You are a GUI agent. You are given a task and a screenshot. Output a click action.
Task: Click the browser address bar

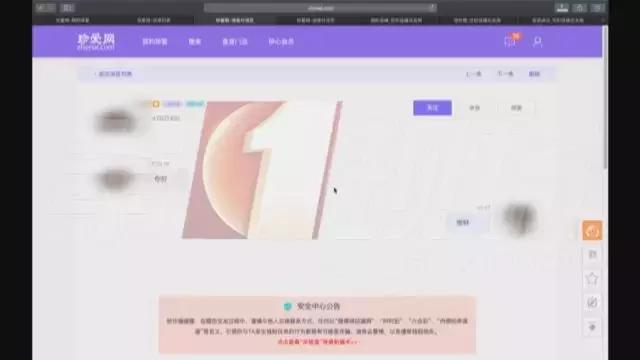point(320,7)
